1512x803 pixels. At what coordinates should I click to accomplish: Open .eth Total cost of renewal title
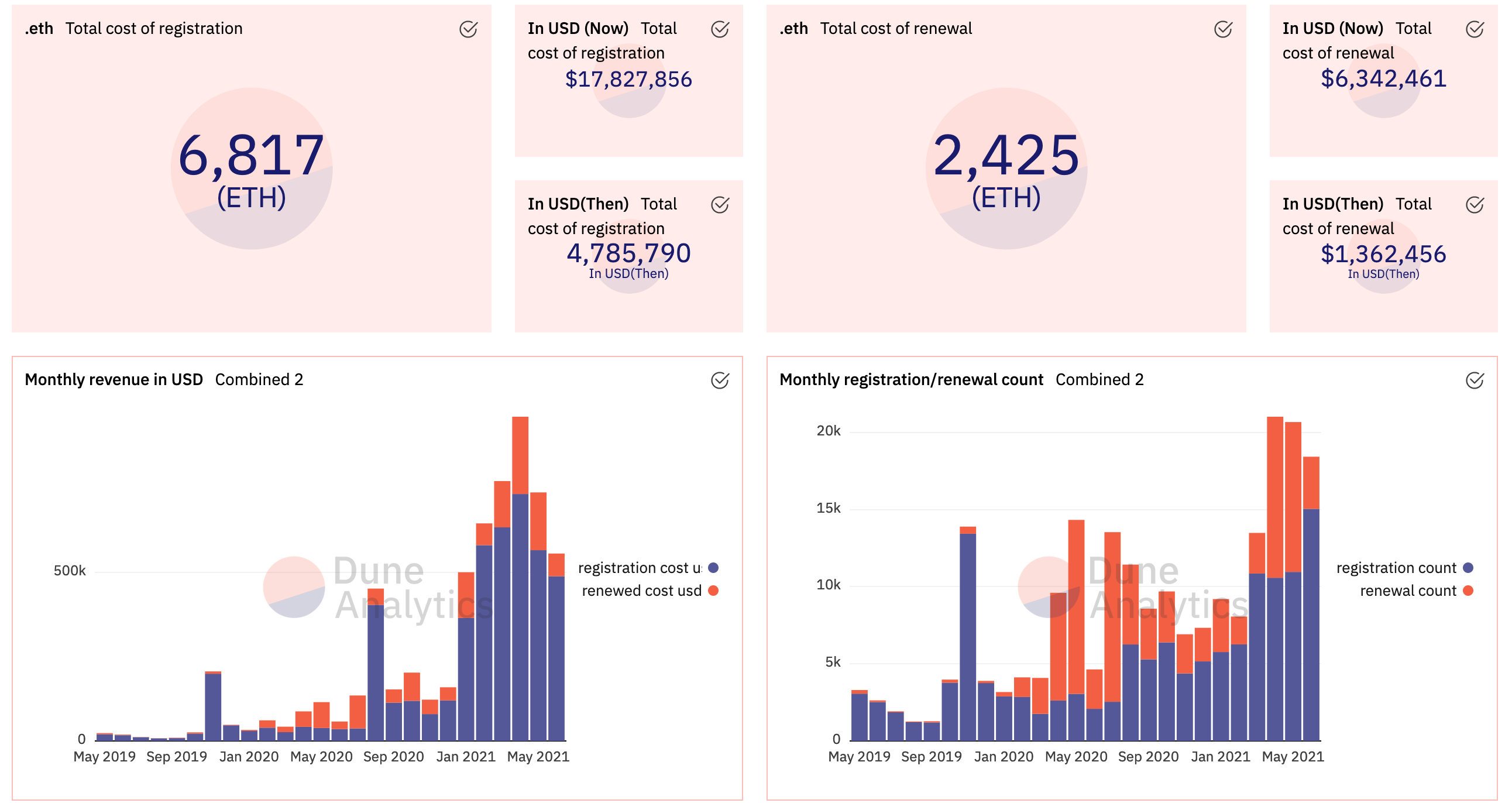(x=876, y=28)
